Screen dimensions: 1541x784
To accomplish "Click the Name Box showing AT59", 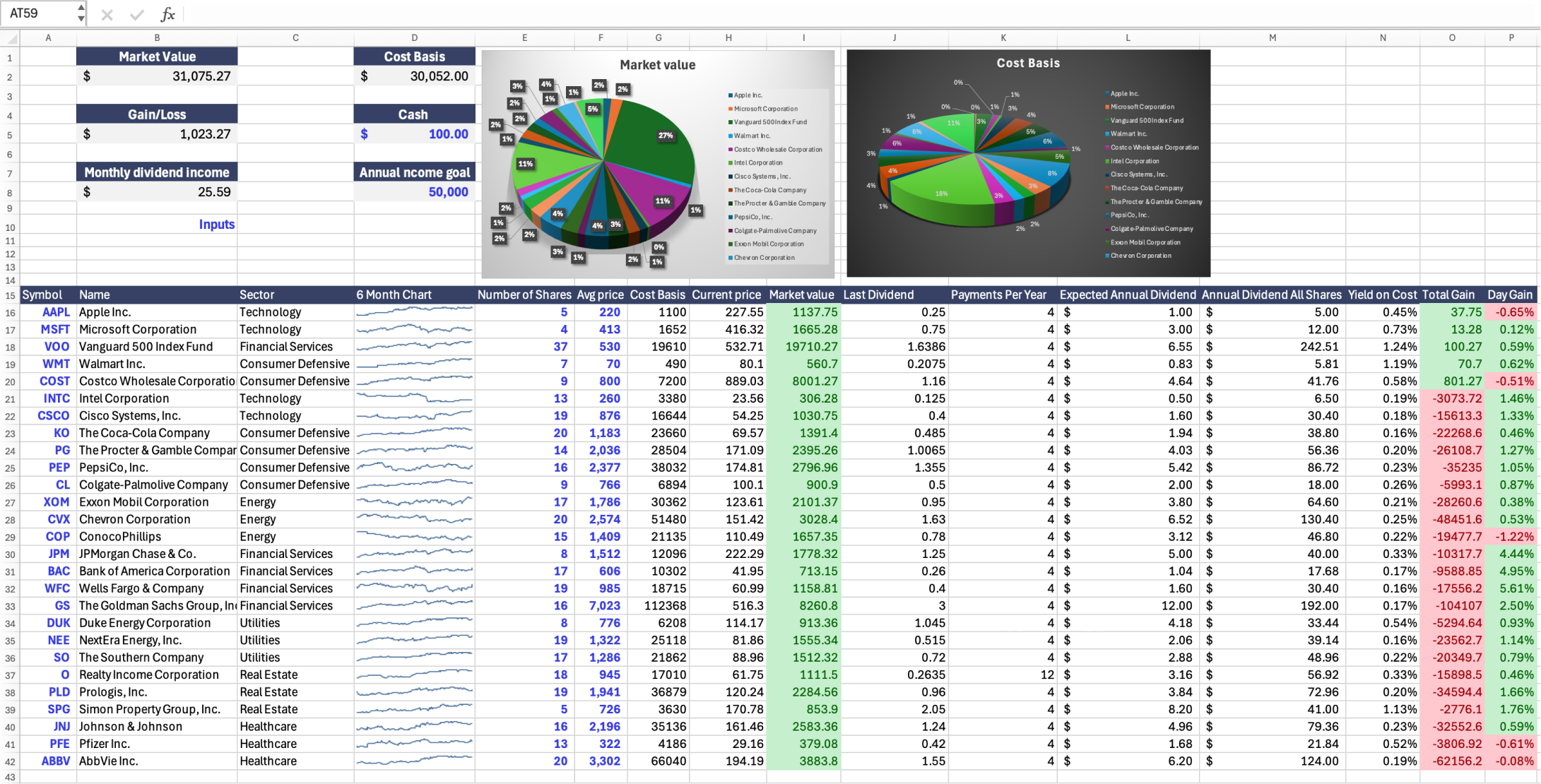I will (x=39, y=13).
